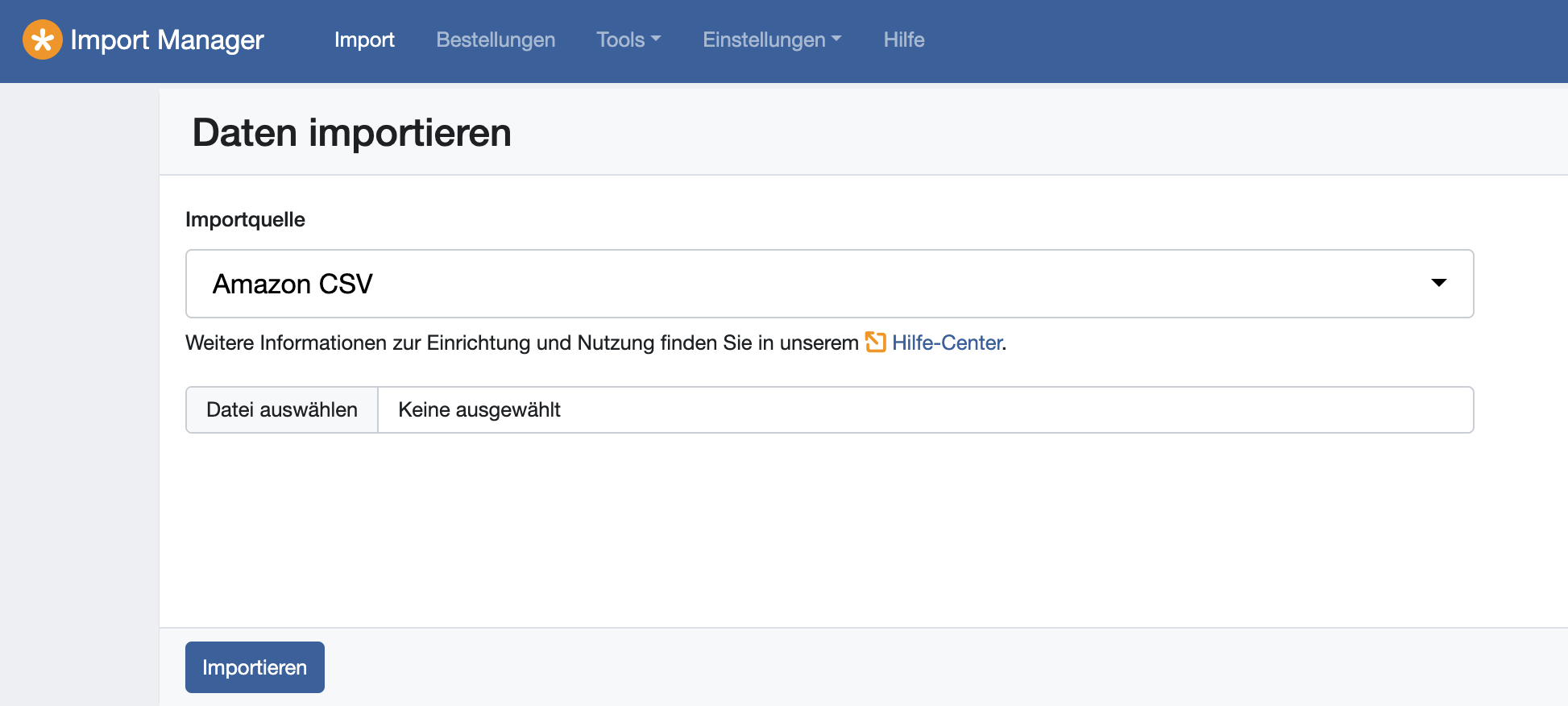Screen dimensions: 1568x706
Task: Click the Keine ausgewählt file field
Action: [x=926, y=409]
